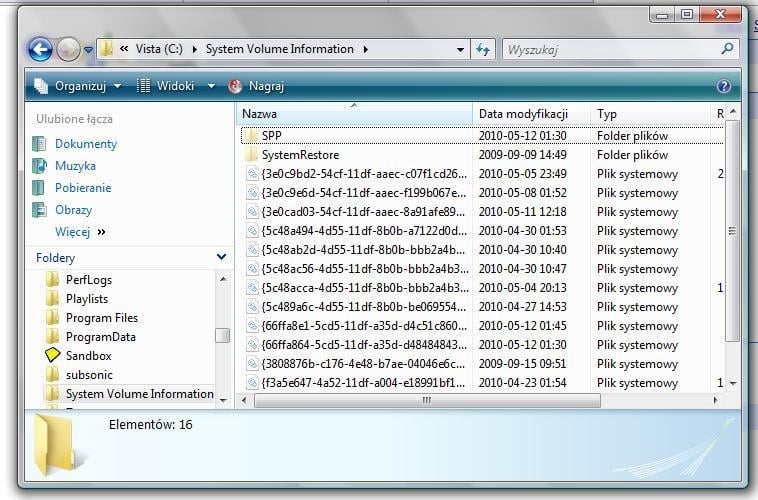Click the Nagraj burn button
The width and height of the screenshot is (758, 500).
click(257, 86)
